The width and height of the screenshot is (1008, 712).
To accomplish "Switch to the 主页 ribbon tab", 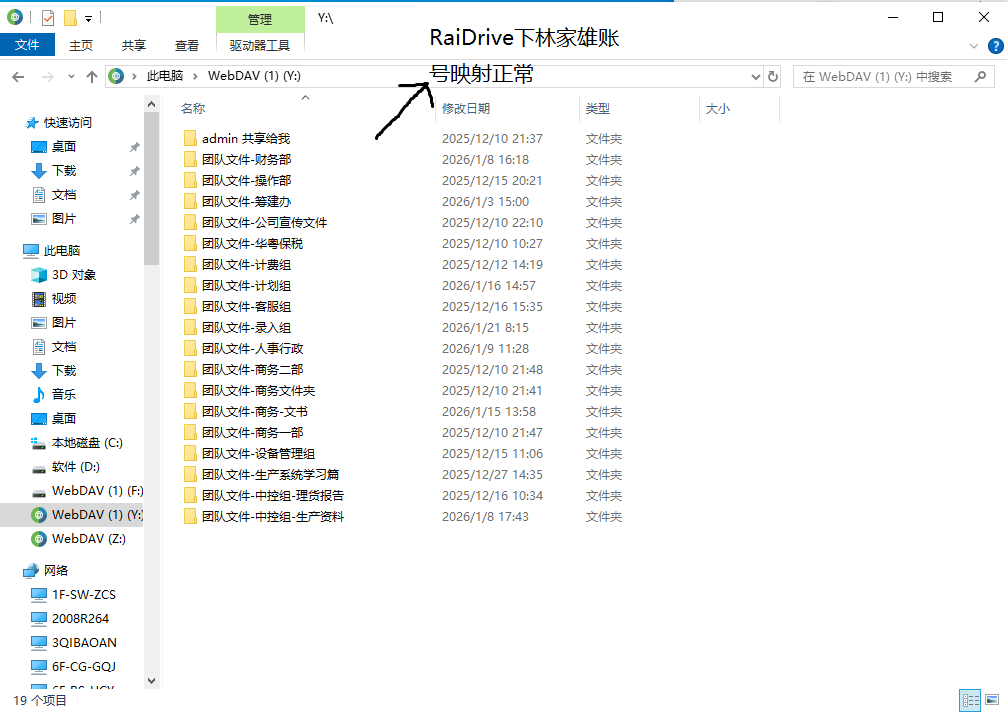I will click(81, 46).
